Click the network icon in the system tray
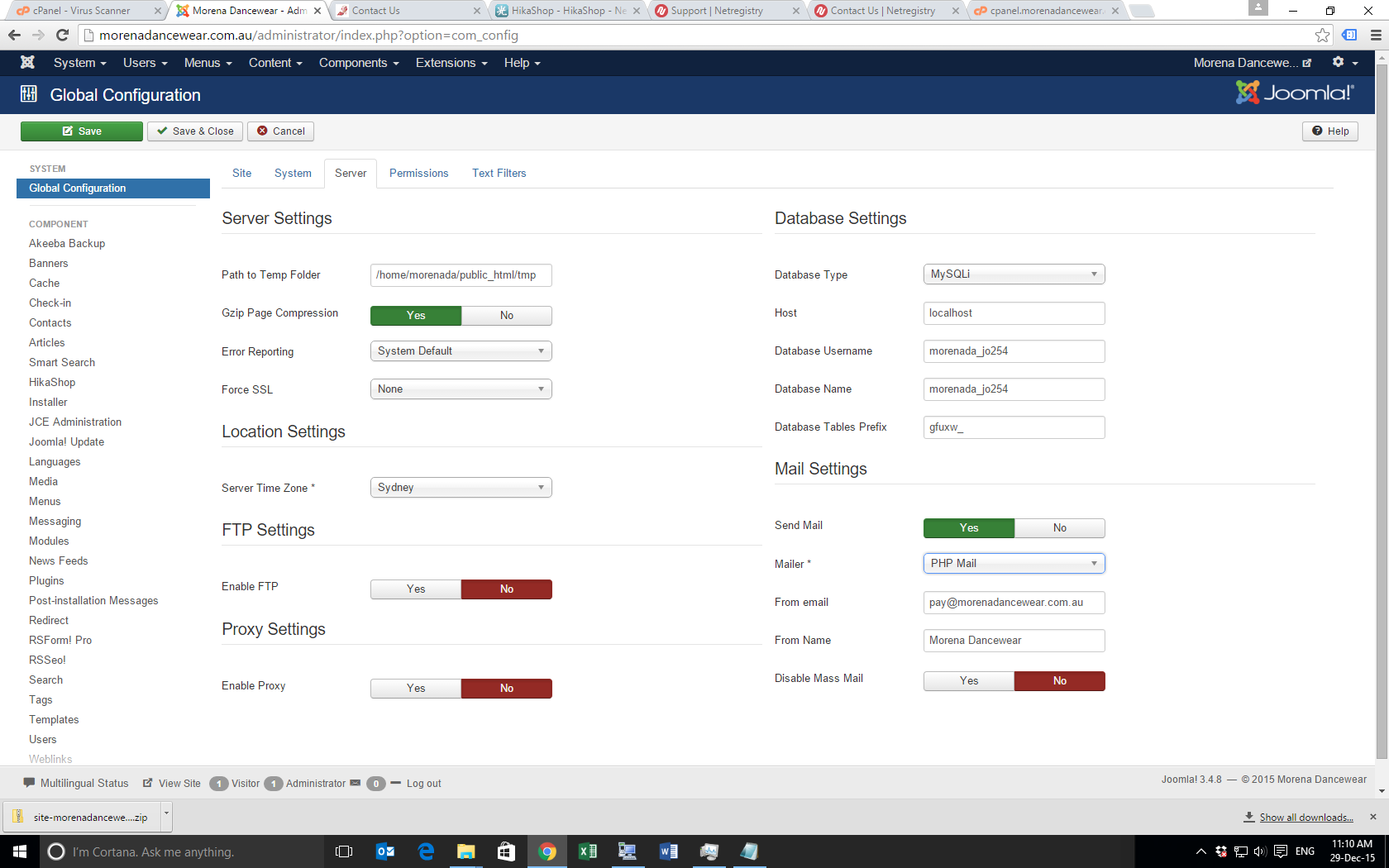Screen dimensions: 1389x868 [1240, 851]
